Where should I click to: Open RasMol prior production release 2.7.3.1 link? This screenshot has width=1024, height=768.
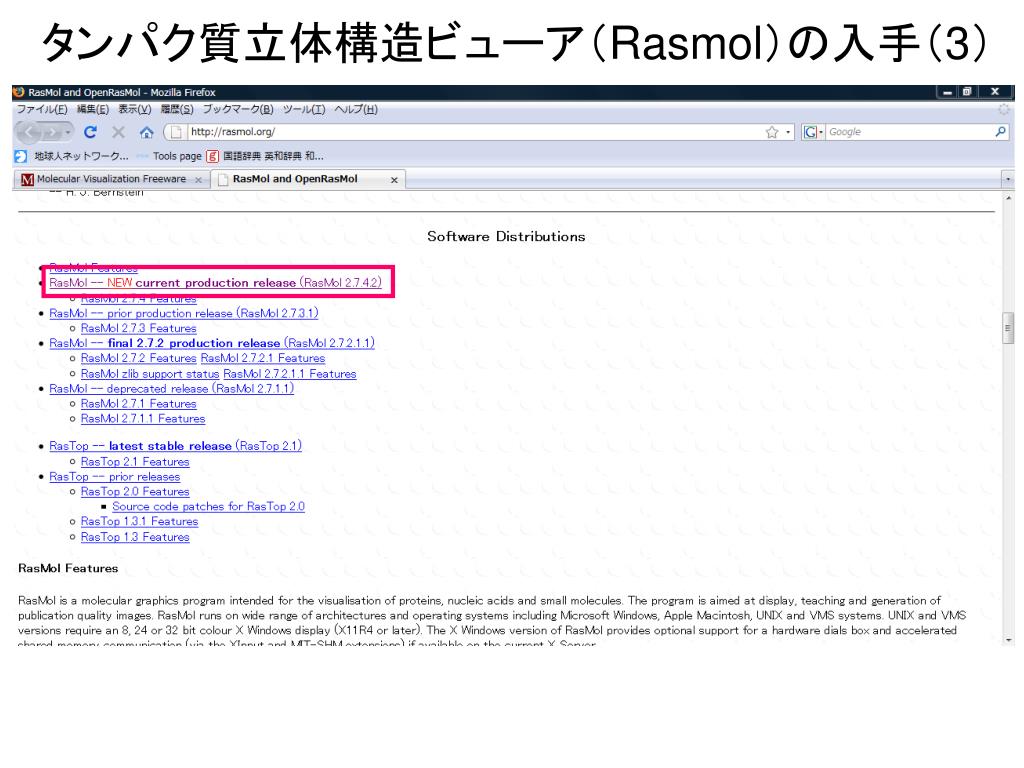184,313
